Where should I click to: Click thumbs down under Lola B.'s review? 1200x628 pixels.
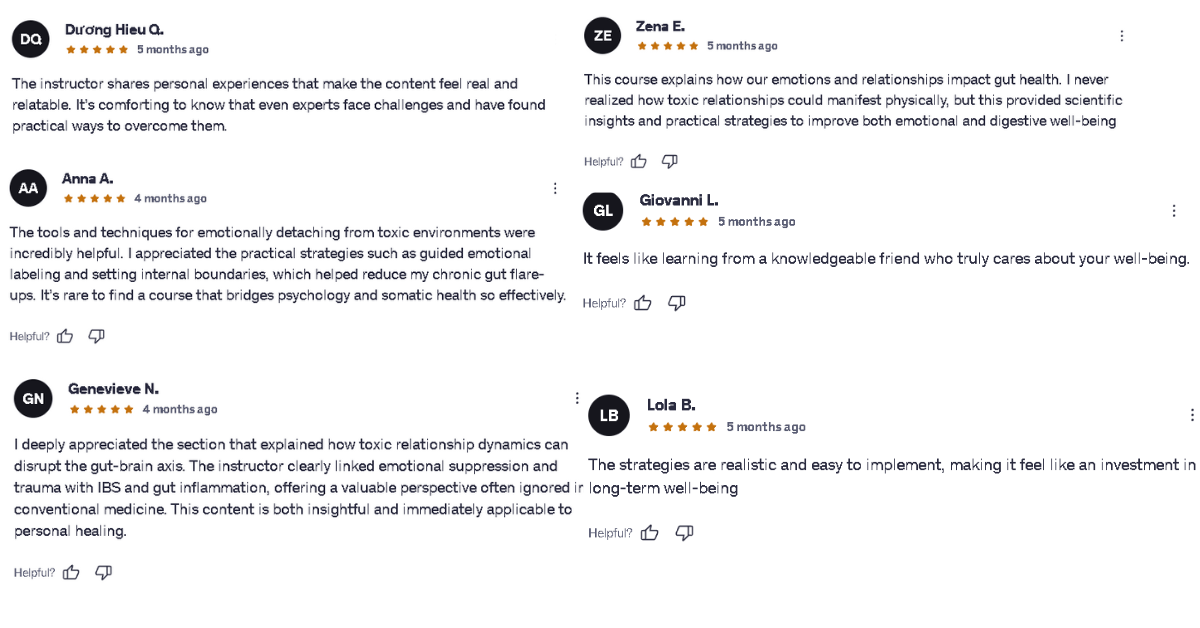(x=684, y=533)
